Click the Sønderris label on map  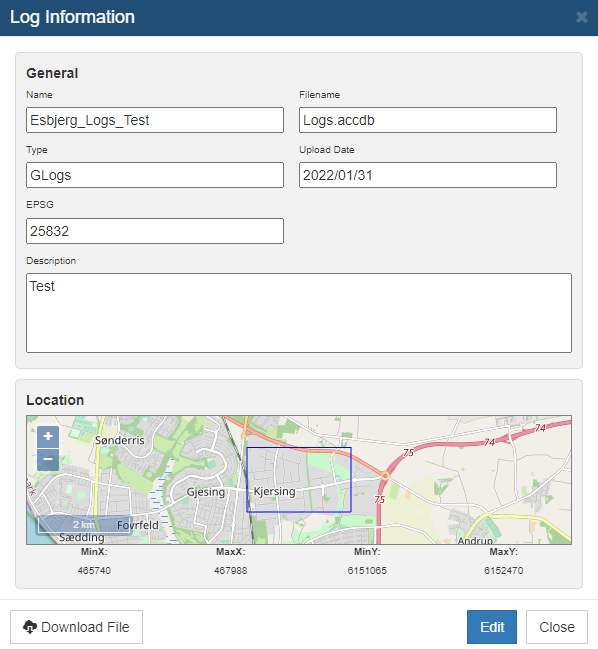click(120, 440)
